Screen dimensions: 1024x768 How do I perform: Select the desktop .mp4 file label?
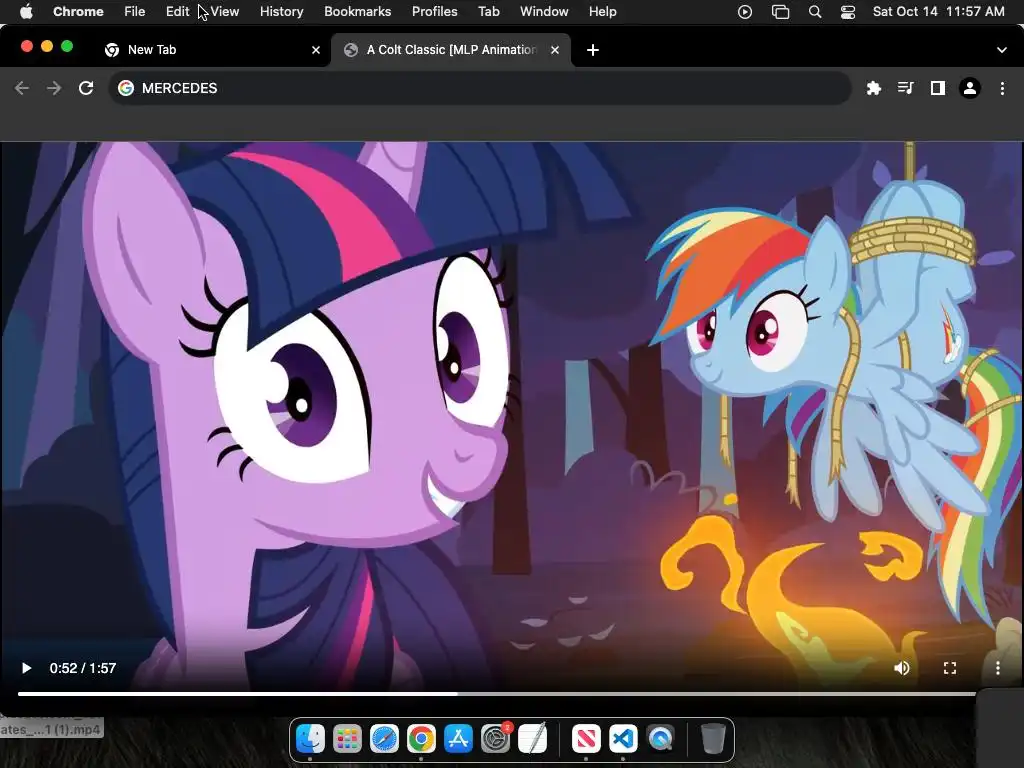click(51, 729)
